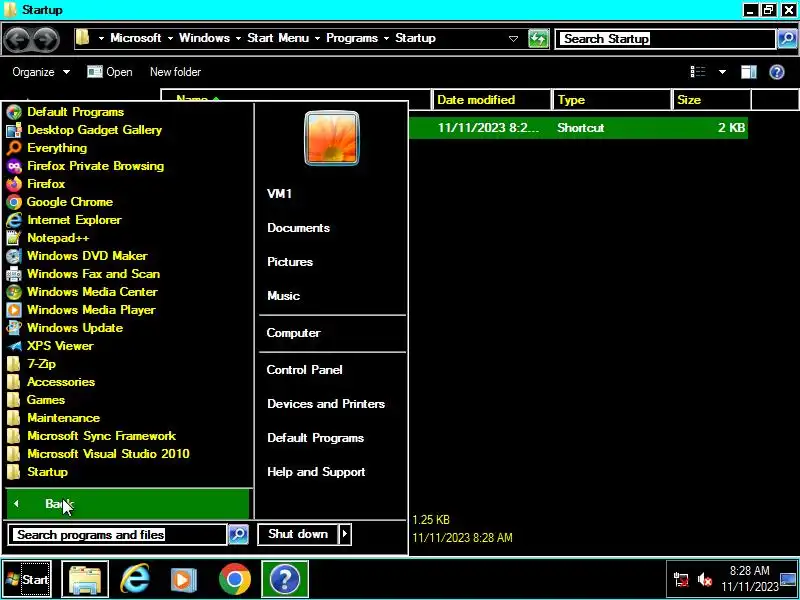Image resolution: width=800 pixels, height=600 pixels.
Task: Open Google Chrome from the taskbar
Action: (235, 579)
